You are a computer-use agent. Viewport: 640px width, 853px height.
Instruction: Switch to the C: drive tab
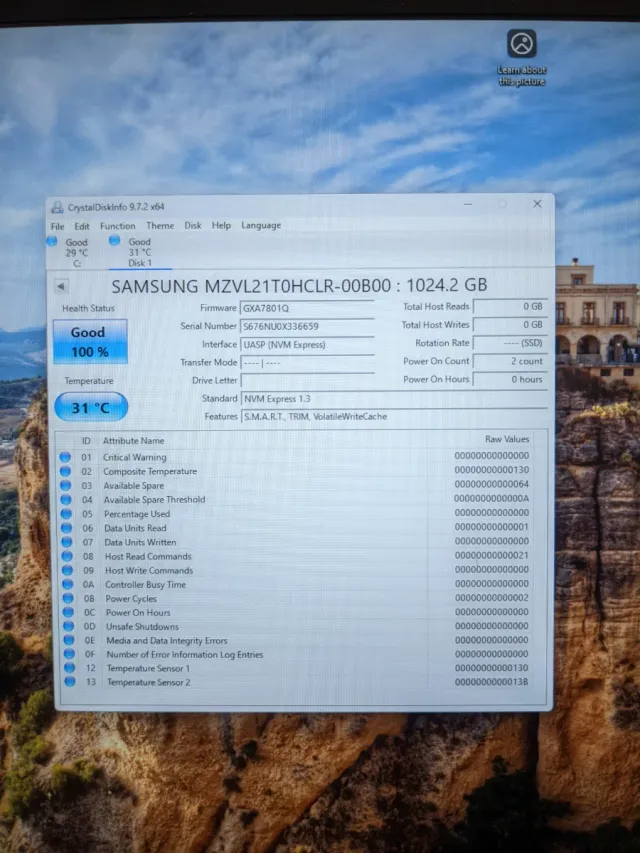click(76, 252)
